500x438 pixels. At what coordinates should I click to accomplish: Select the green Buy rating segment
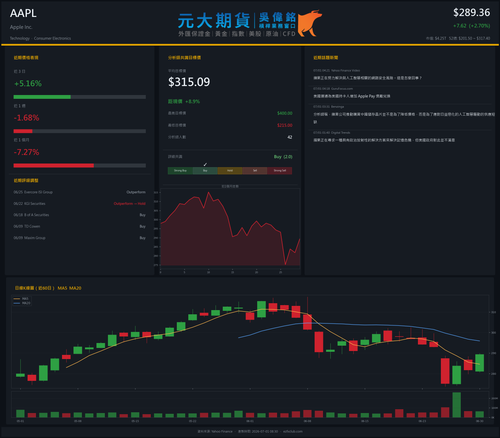(205, 171)
